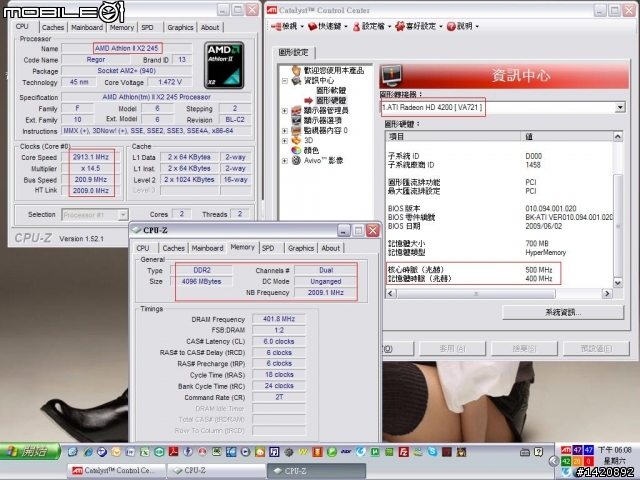Switch to Mainboard tab in back CPU-Z window
The width and height of the screenshot is (640, 480).
tap(87, 27)
